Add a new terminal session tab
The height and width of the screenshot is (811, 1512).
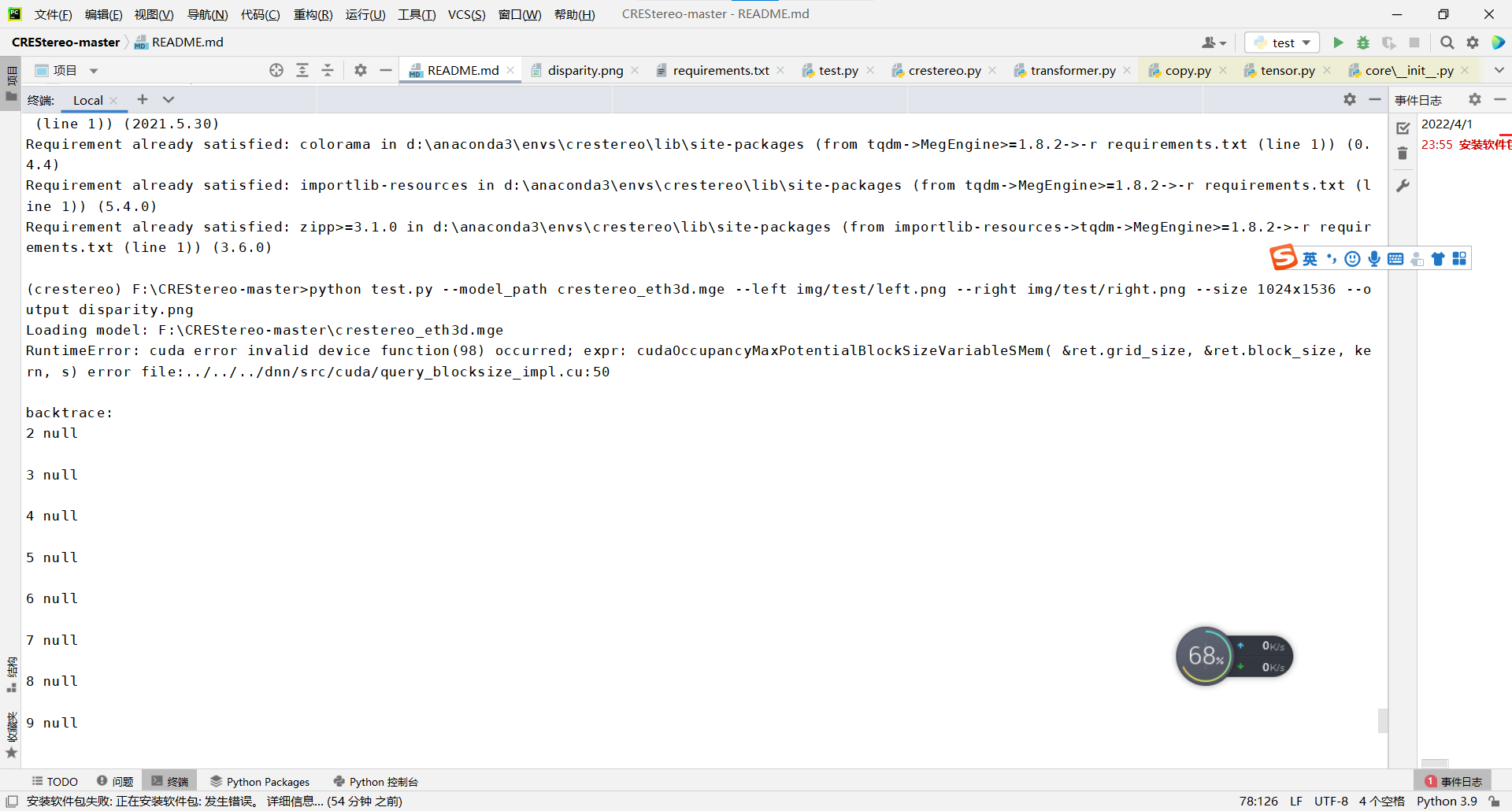[x=143, y=99]
